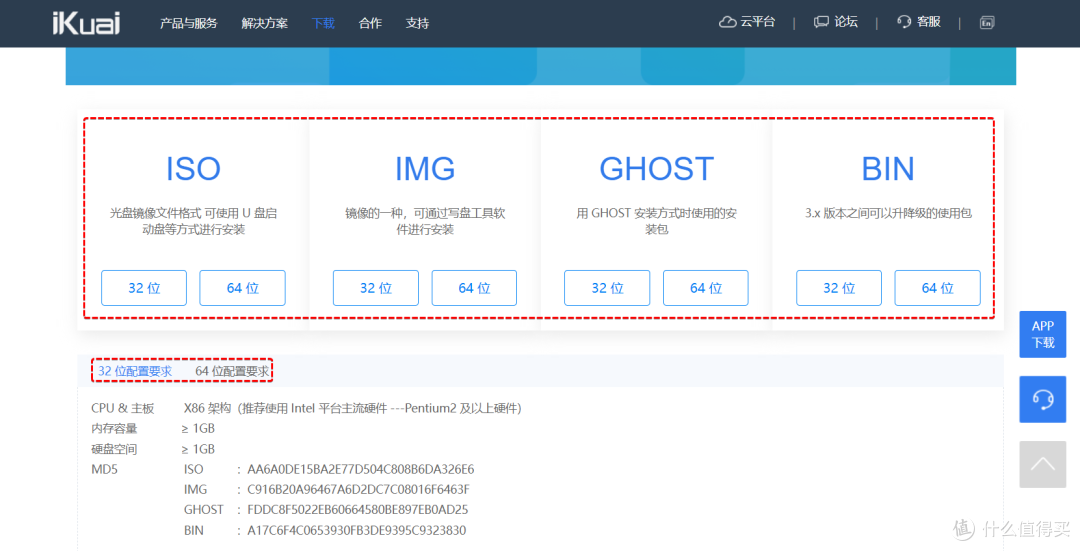This screenshot has width=1080, height=551.
Task: Click the iKuai logo
Action: coord(85,23)
